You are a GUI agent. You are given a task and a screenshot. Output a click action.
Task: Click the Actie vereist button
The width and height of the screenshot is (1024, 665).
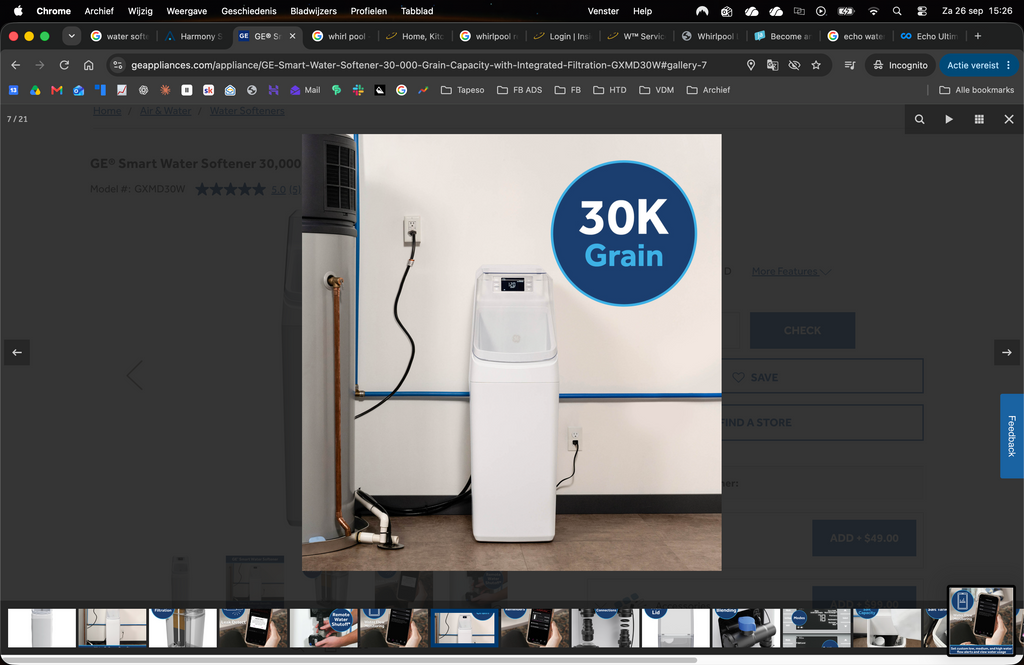979,65
